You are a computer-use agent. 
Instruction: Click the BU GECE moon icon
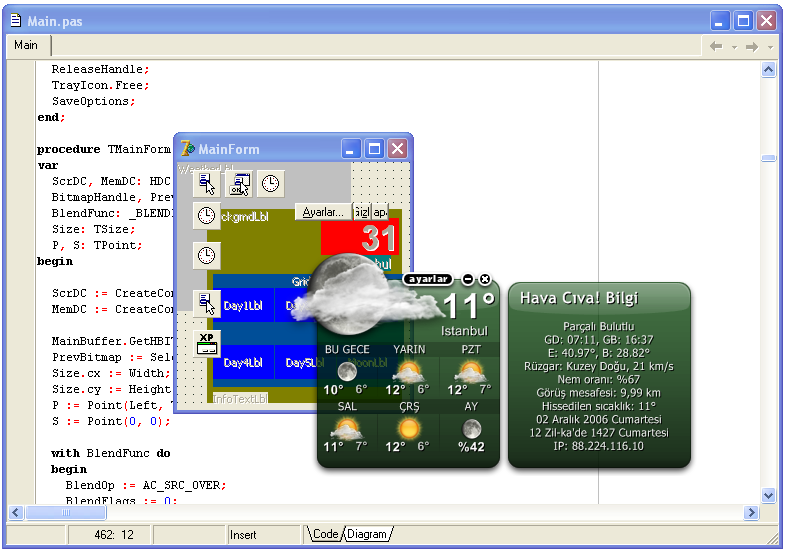click(347, 372)
